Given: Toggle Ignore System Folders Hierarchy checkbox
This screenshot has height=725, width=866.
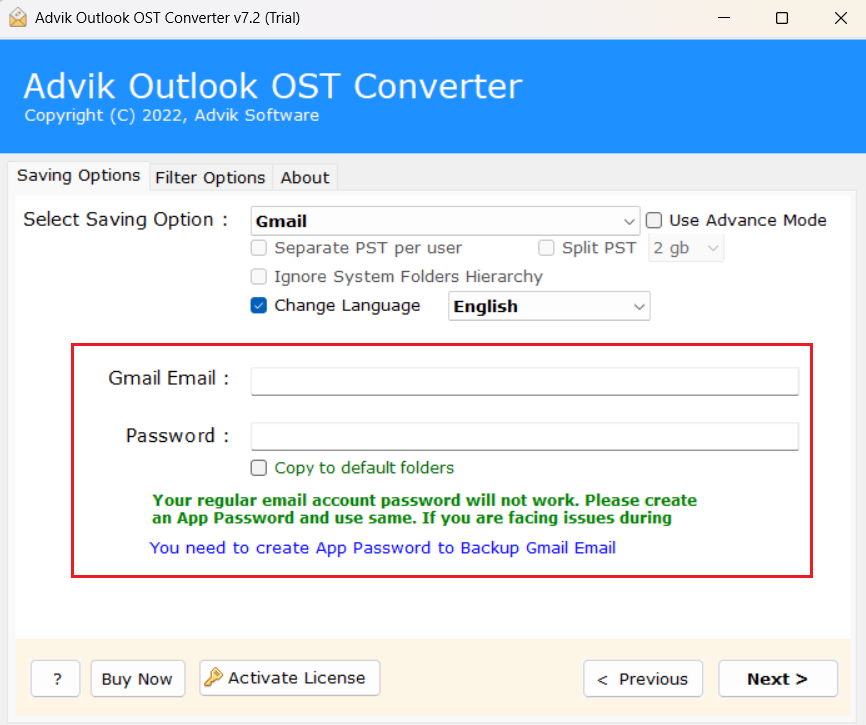Looking at the screenshot, I should pos(258,276).
